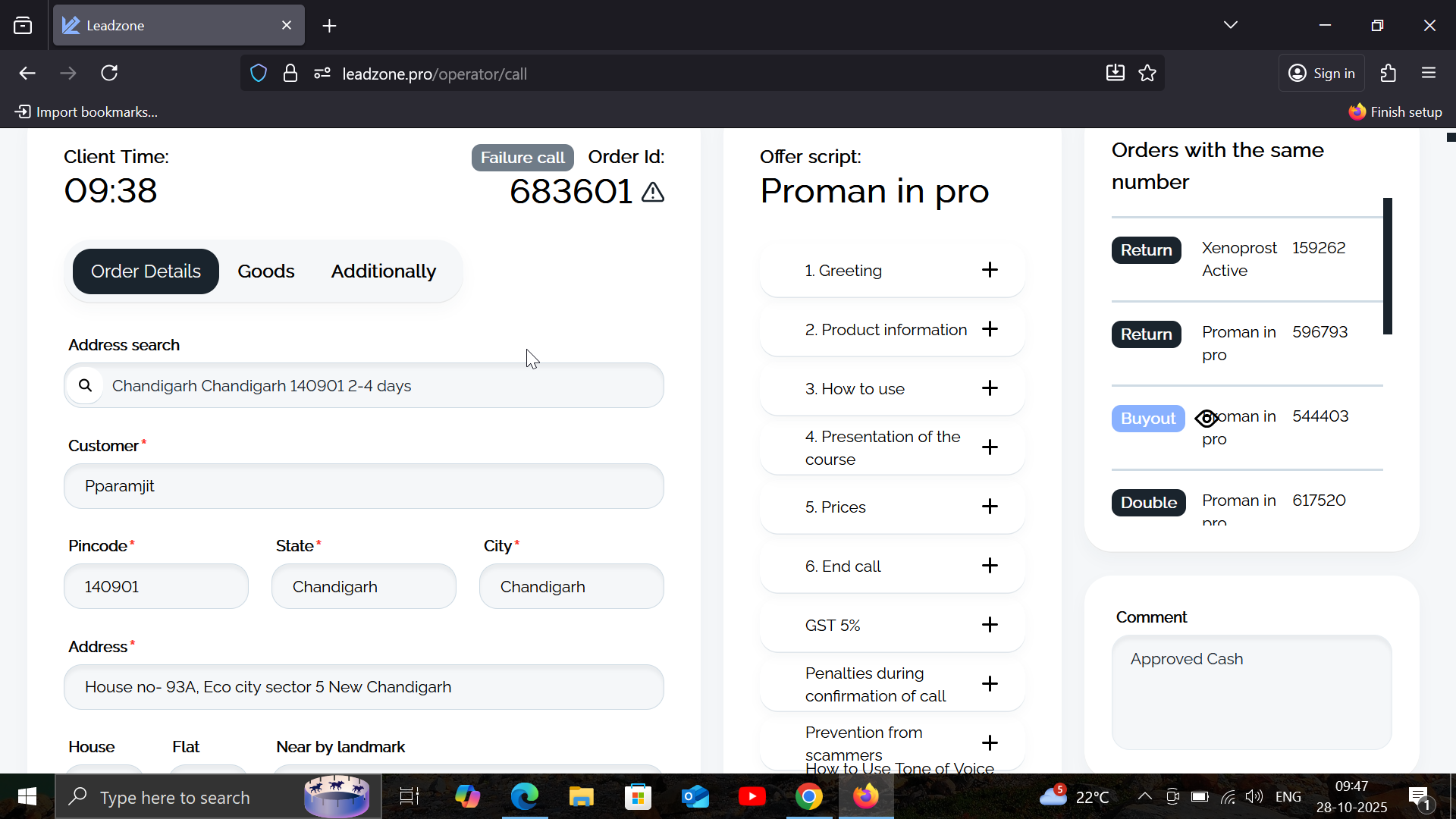Open Chrome from the taskbar
The width and height of the screenshot is (1456, 819).
[808, 797]
